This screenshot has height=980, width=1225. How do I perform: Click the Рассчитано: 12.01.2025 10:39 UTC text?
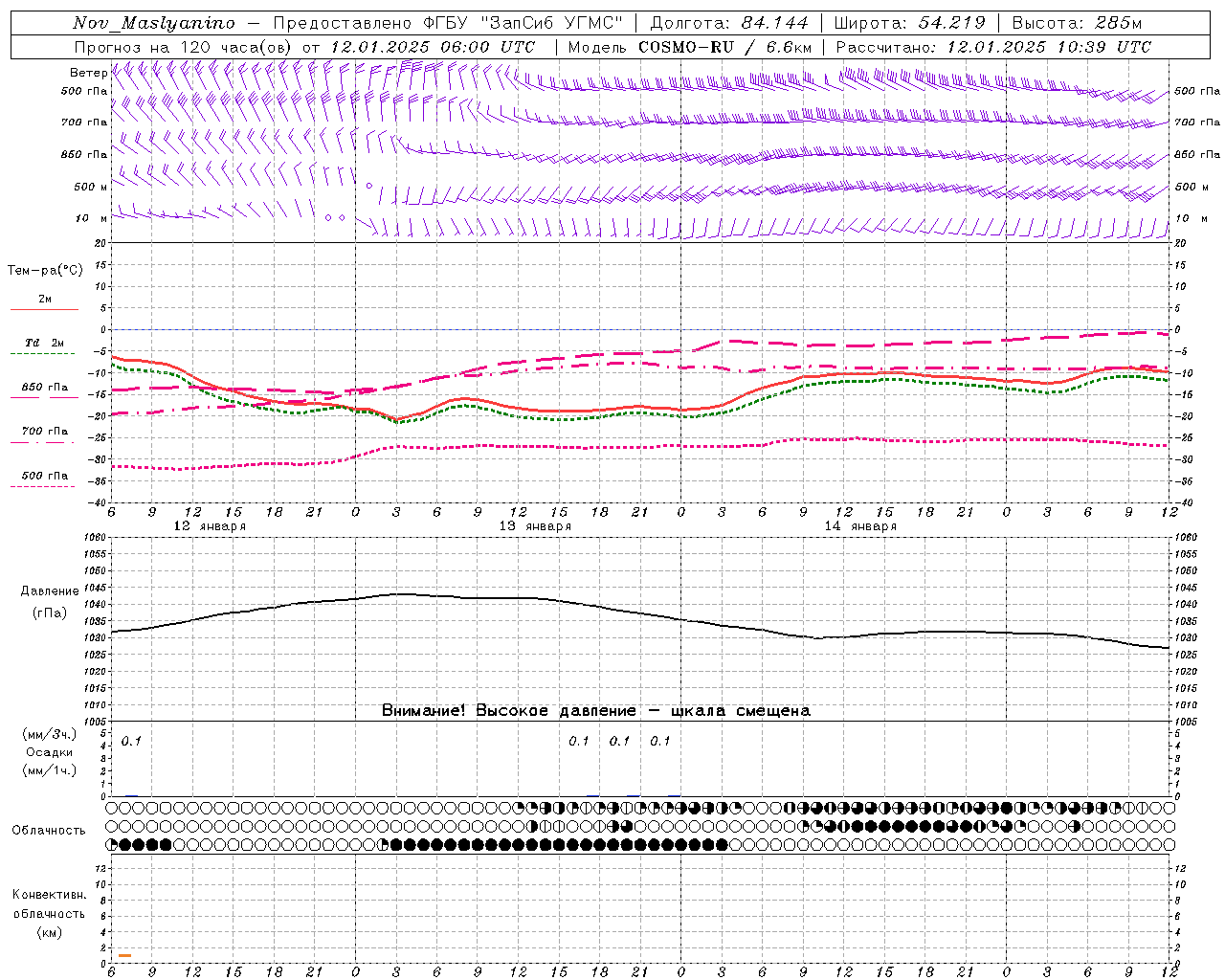tap(993, 47)
